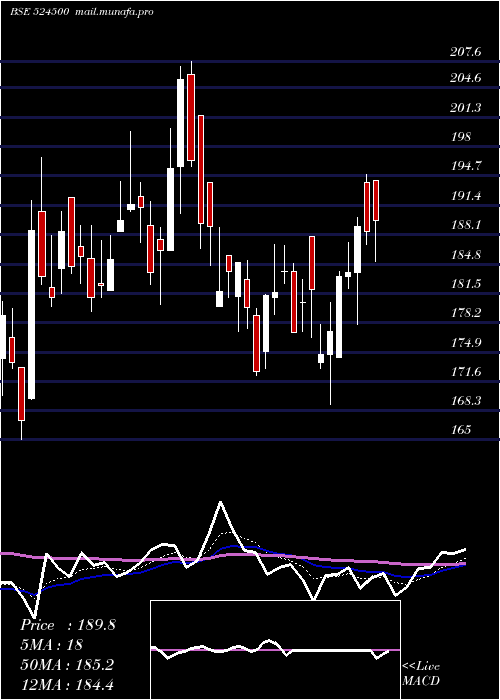Select the 165 price axis label
This screenshot has height=700, width=500.
[x=461, y=430]
